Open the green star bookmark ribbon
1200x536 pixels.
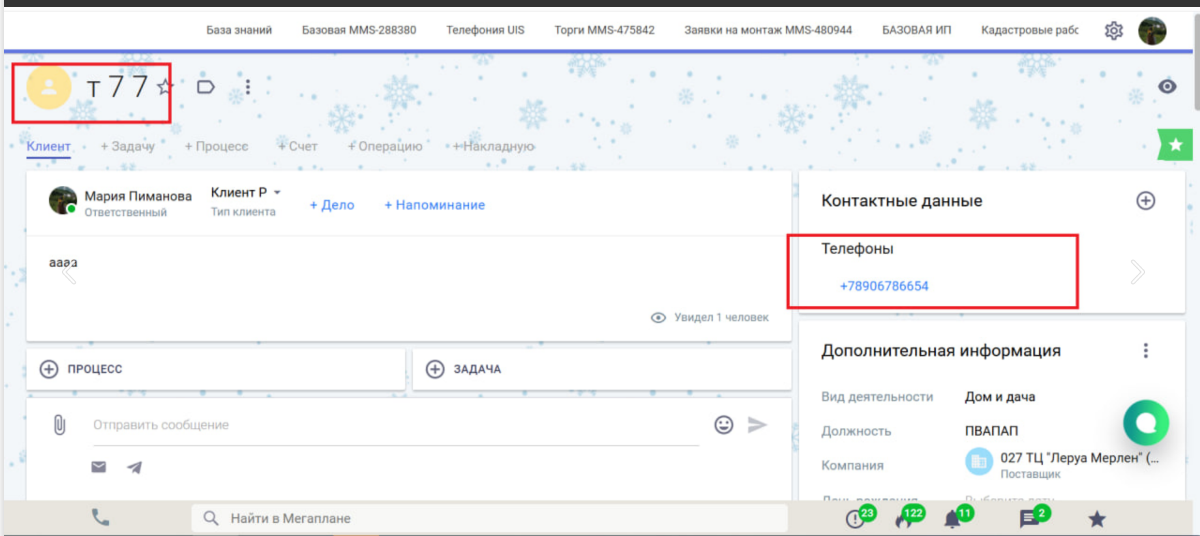click(x=1176, y=145)
